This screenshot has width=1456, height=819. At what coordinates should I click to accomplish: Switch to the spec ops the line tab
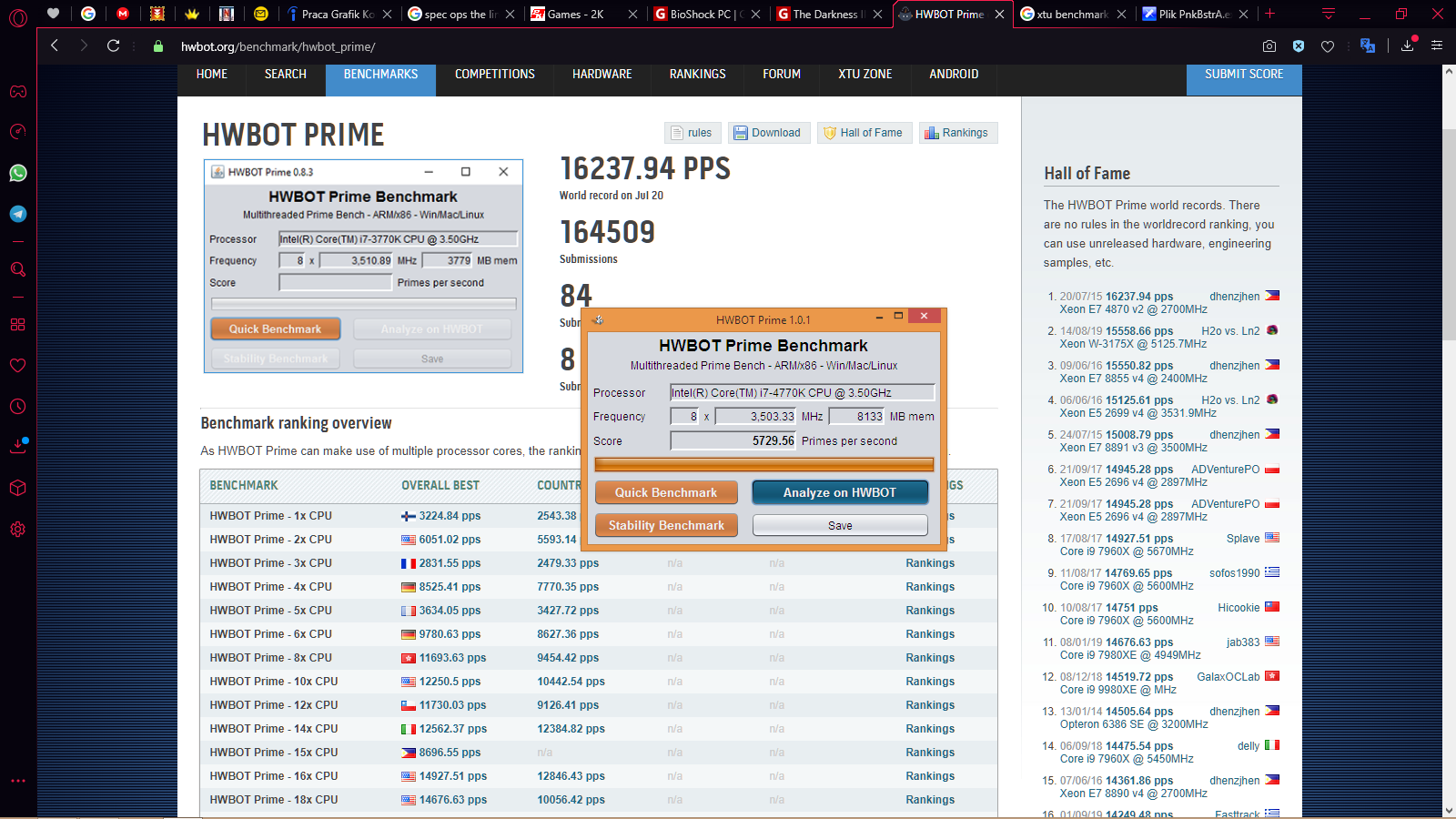click(x=460, y=14)
